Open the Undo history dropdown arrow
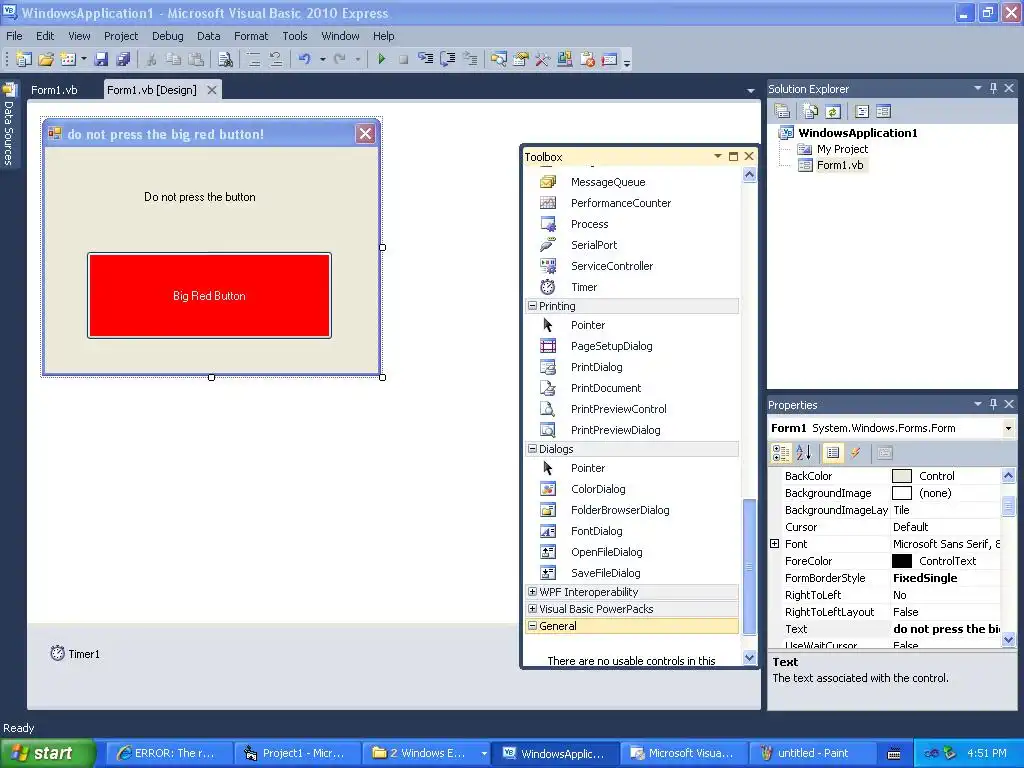Screen dimensions: 1024x768 [323, 59]
